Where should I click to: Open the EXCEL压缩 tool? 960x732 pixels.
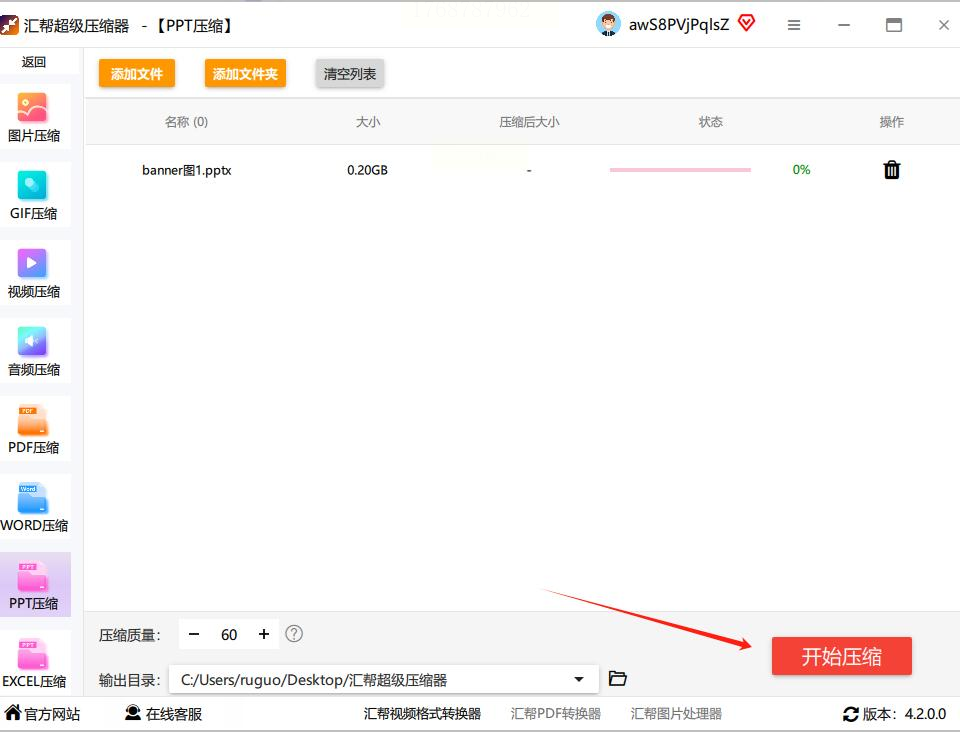[34, 662]
